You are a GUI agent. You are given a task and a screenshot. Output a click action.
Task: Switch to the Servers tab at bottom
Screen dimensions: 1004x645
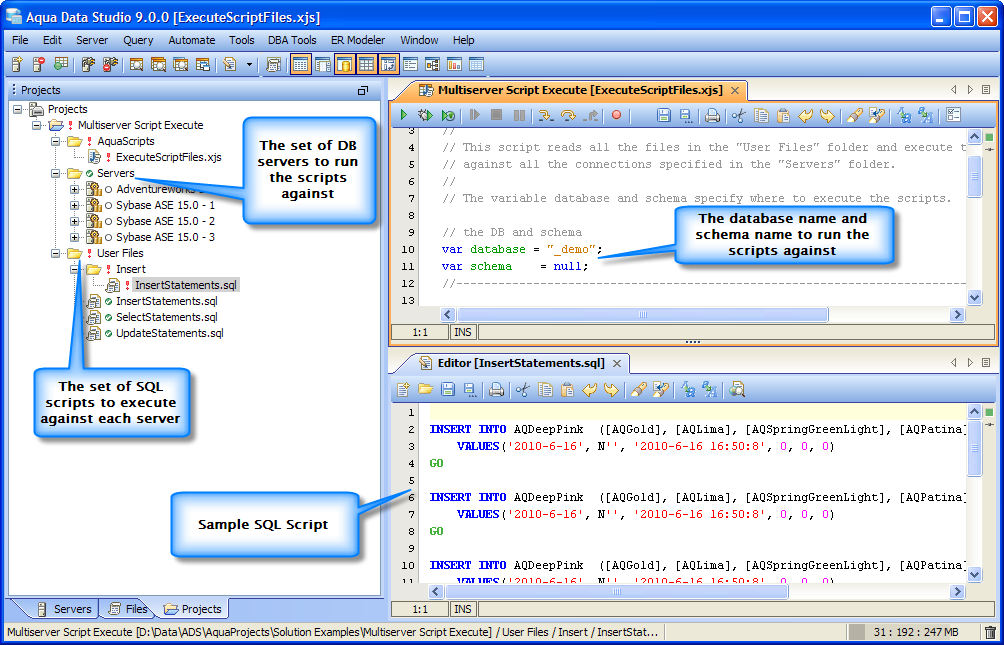pyautogui.click(x=64, y=609)
